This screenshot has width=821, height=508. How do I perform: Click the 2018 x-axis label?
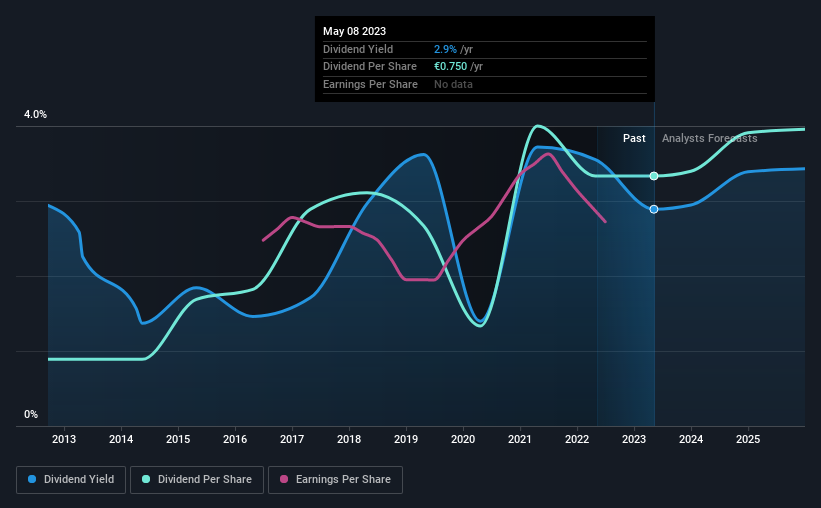349,439
